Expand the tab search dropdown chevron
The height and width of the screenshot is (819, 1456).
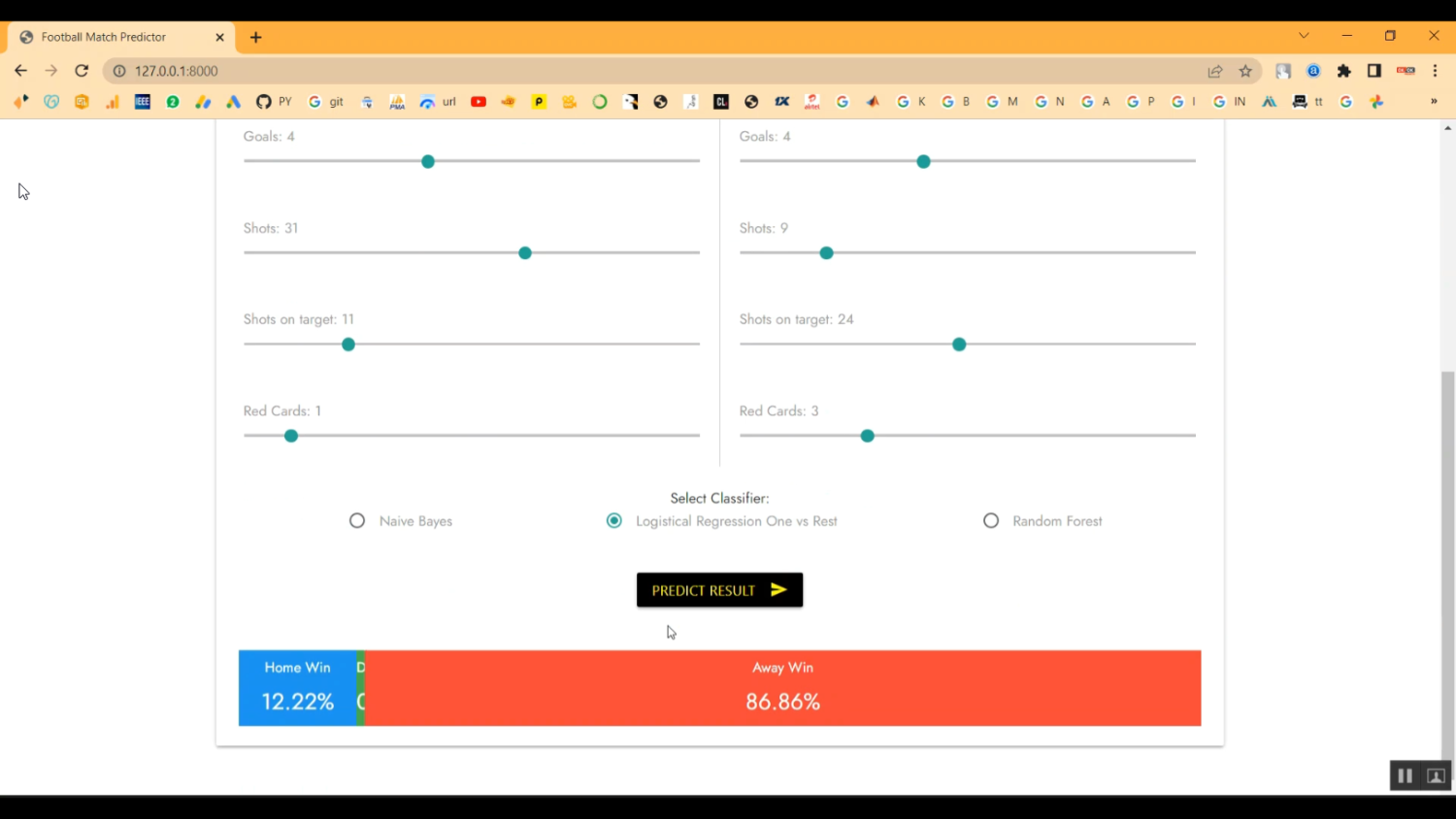(1304, 36)
